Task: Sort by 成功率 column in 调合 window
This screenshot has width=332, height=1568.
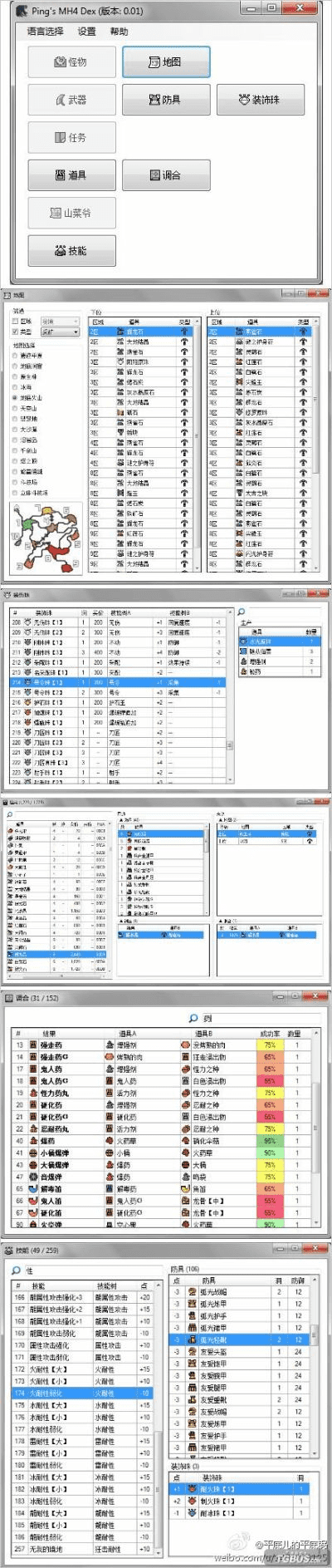Action: coord(271,1033)
